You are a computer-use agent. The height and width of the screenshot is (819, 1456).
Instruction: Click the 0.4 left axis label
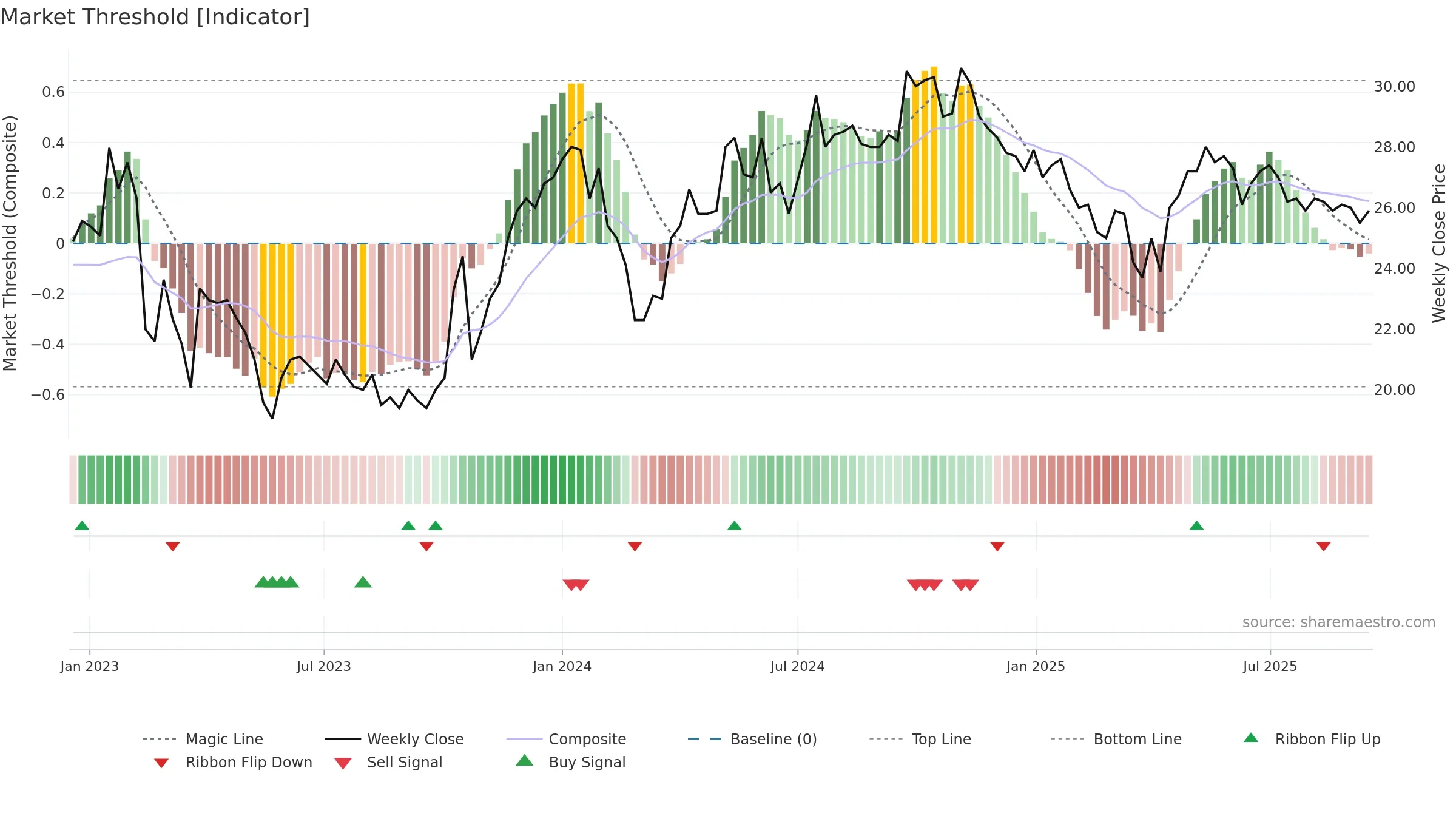point(53,143)
